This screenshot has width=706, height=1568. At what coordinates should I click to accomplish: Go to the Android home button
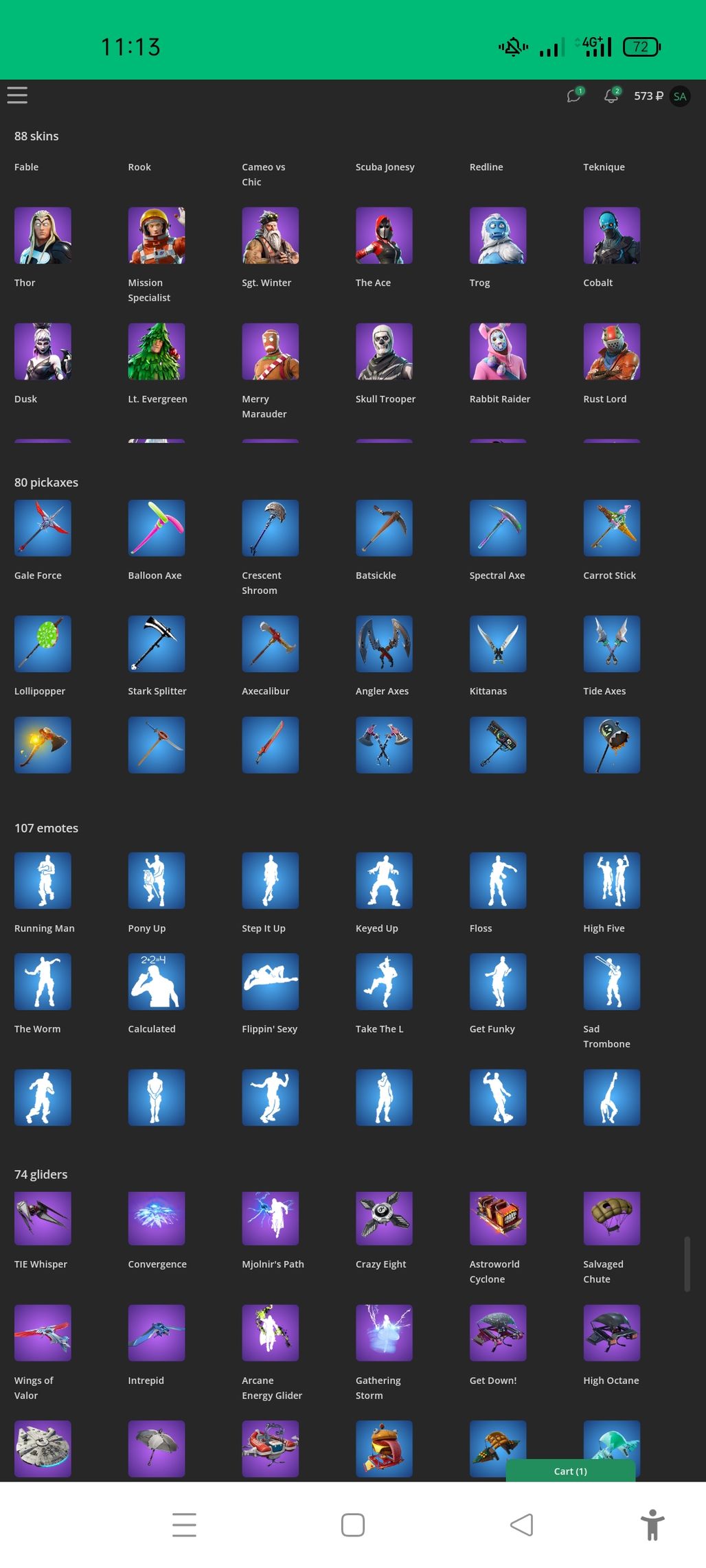pos(353,1525)
